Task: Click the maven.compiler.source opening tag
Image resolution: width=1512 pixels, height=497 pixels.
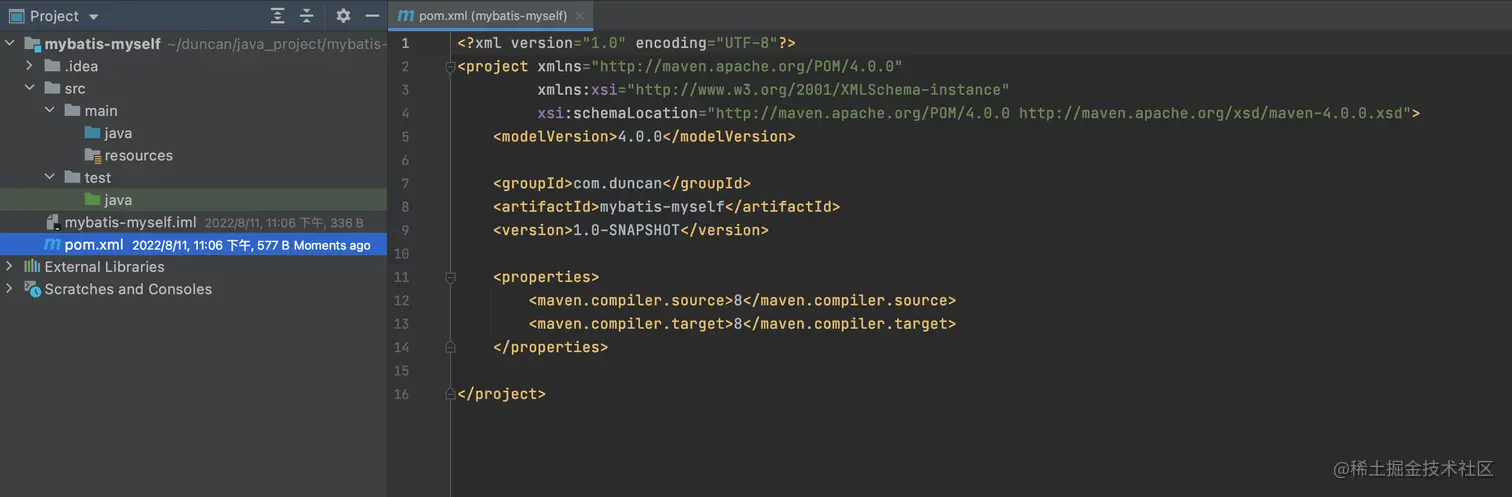Action: click(x=631, y=300)
